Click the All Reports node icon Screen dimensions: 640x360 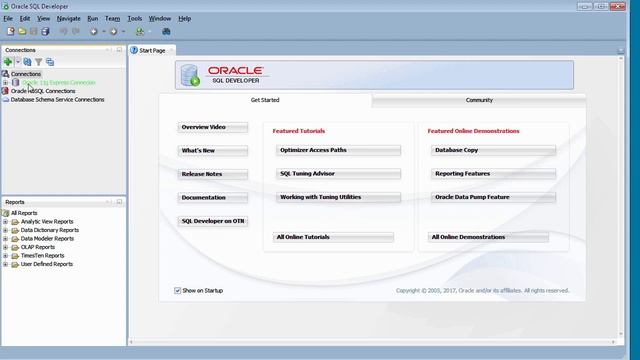pos(5,213)
